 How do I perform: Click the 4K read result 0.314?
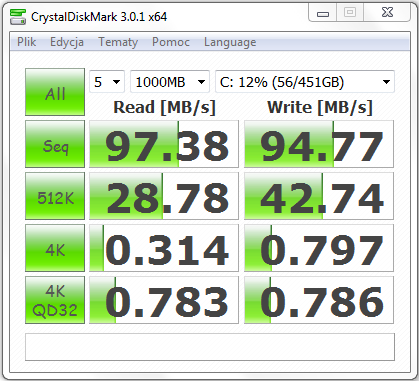click(x=164, y=248)
